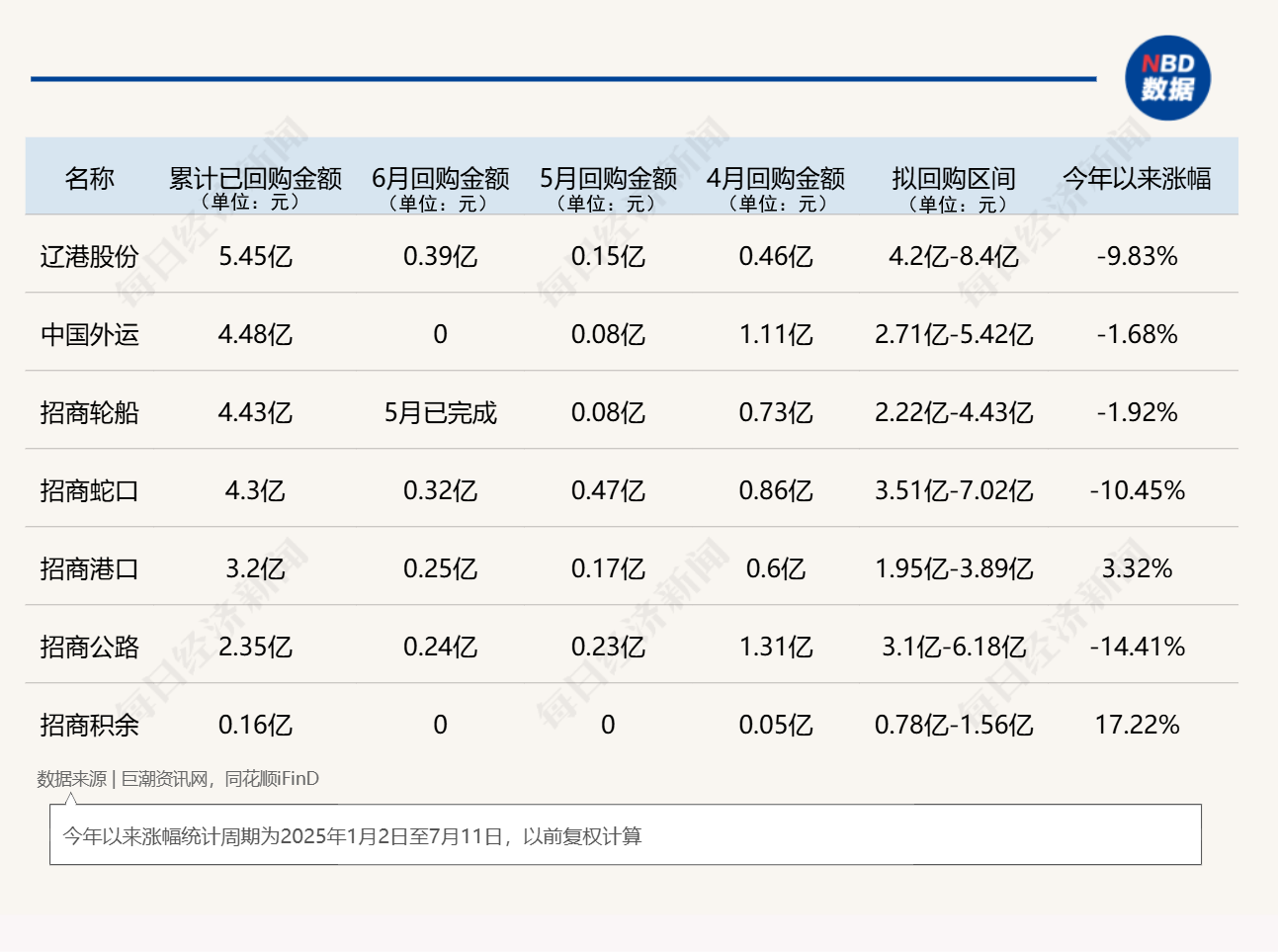
Task: Select the 5月回购金额 column header
Action: tap(608, 179)
